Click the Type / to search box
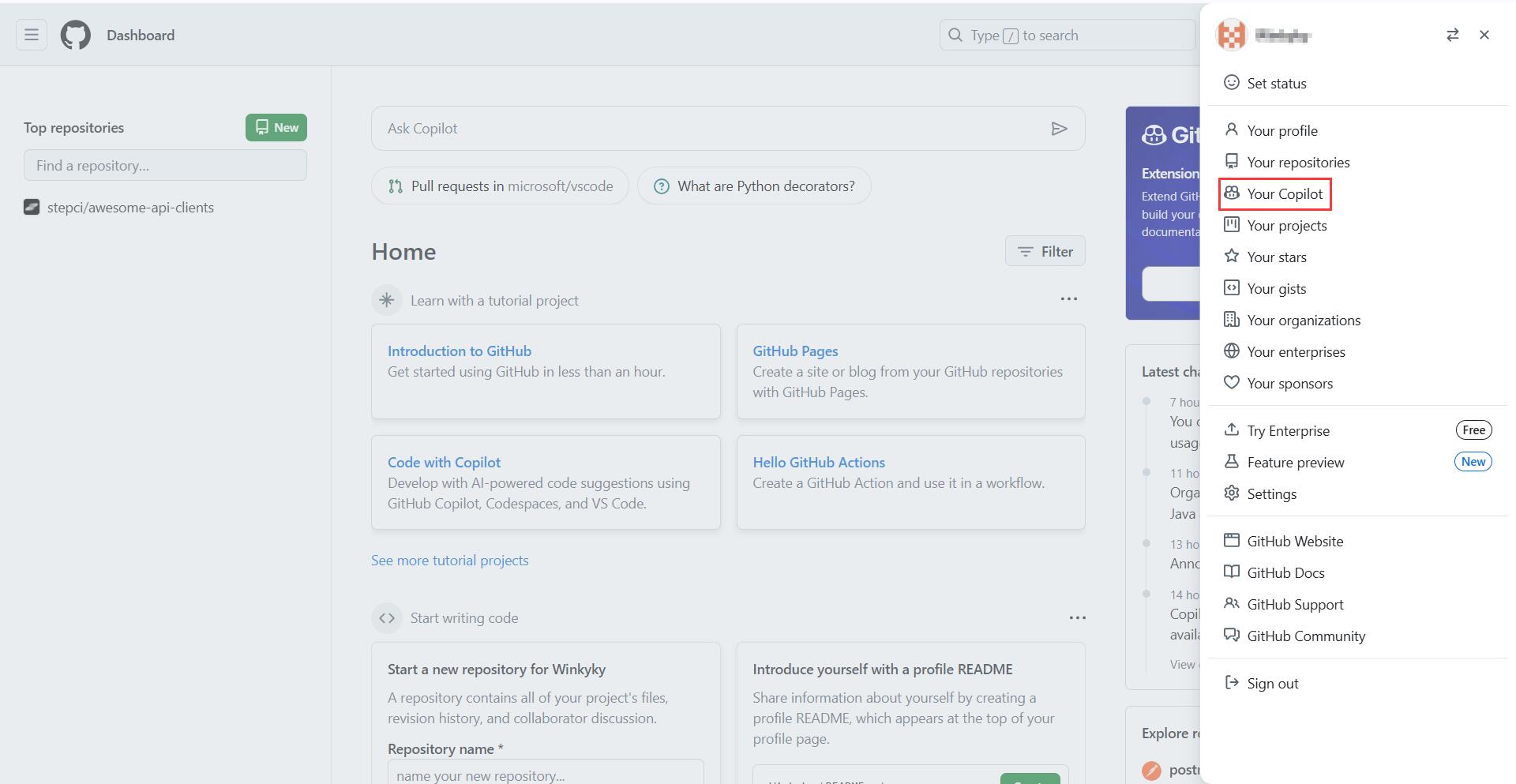Image resolution: width=1516 pixels, height=784 pixels. tap(1068, 35)
